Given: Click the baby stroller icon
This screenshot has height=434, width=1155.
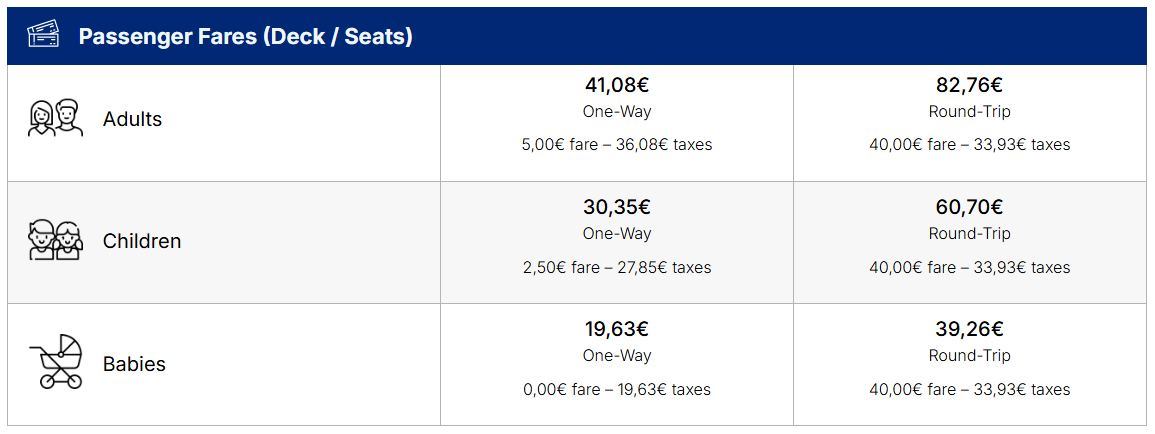Looking at the screenshot, I should point(57,362).
